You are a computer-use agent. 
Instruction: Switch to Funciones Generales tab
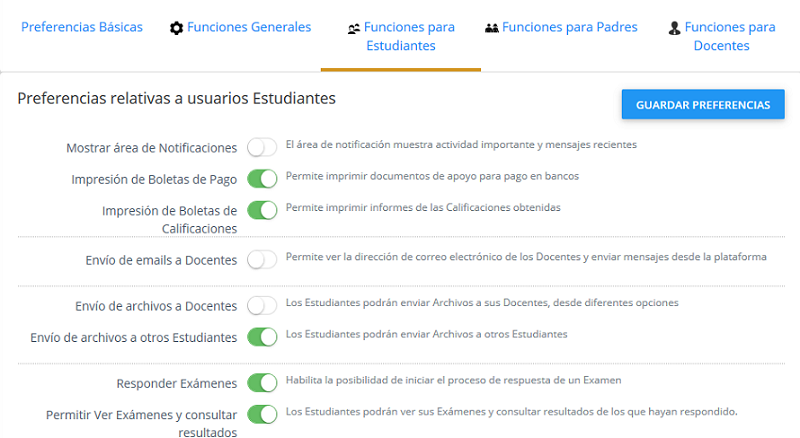tap(248, 28)
